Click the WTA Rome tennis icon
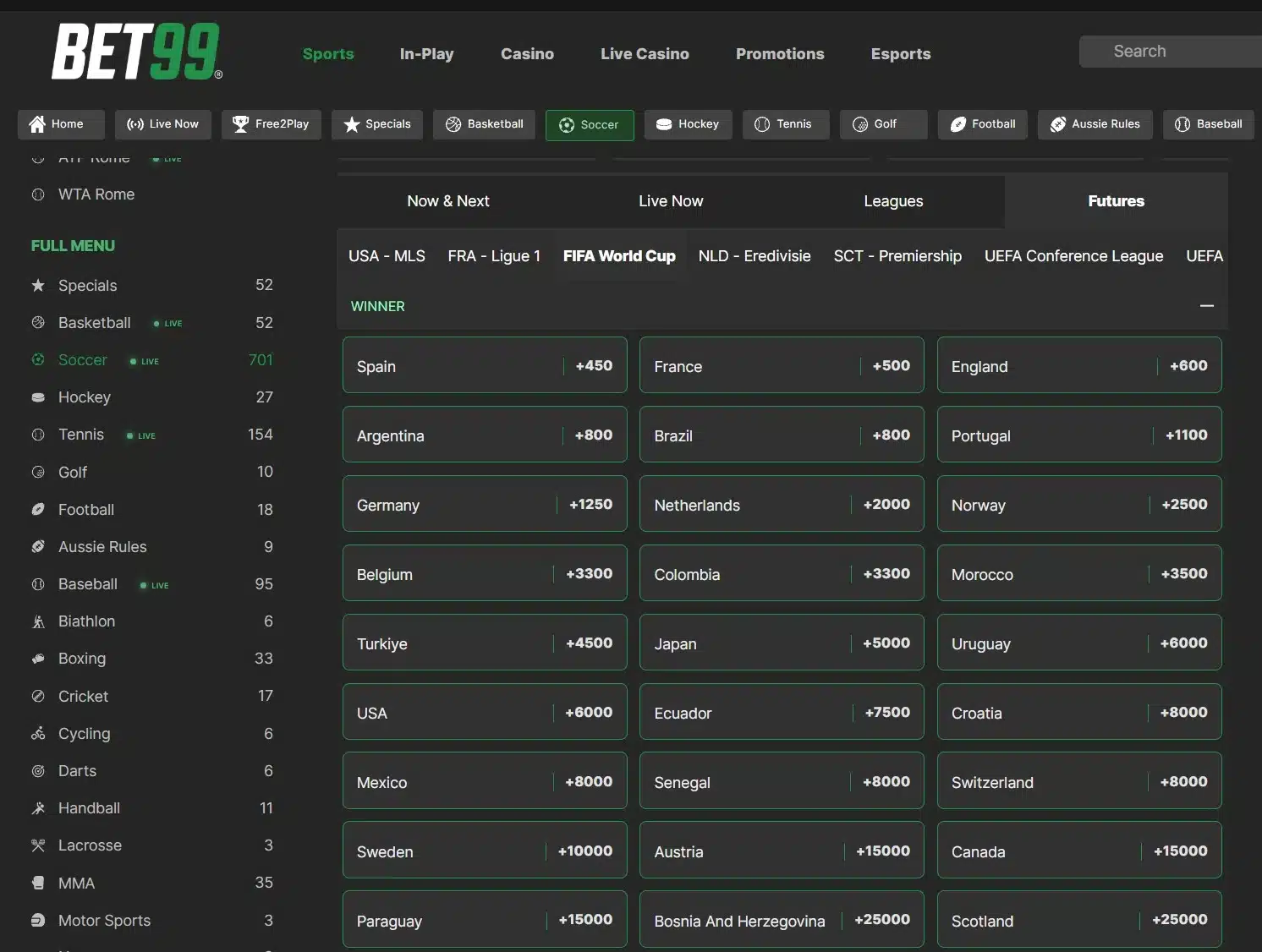 [x=38, y=194]
